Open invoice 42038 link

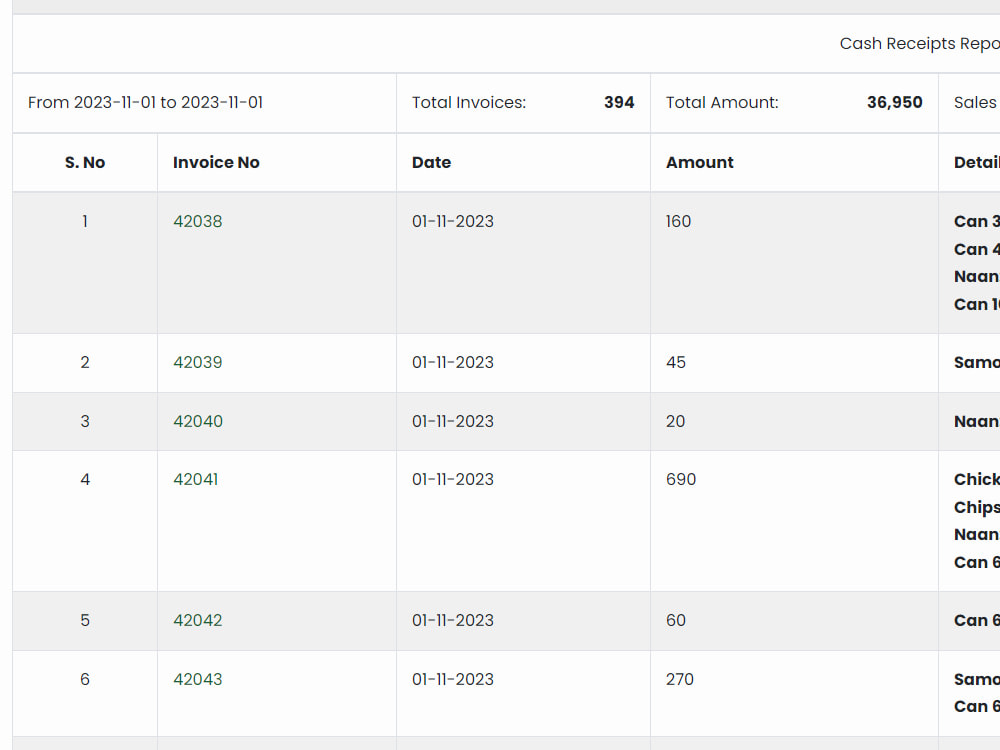[x=198, y=221]
